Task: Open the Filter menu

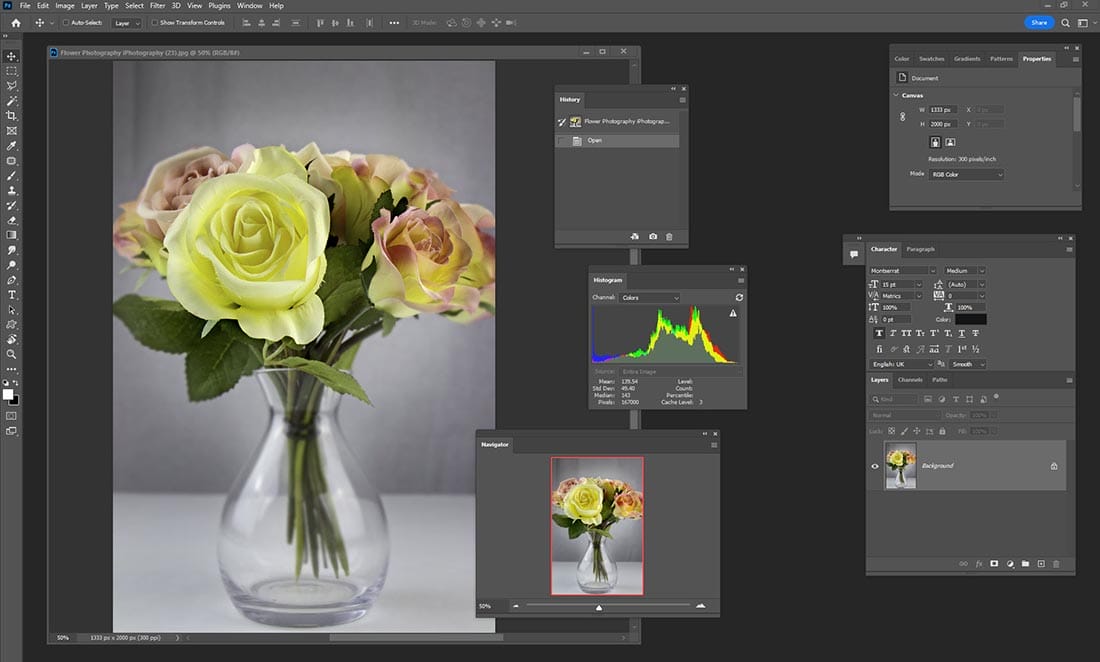Action: pyautogui.click(x=157, y=5)
